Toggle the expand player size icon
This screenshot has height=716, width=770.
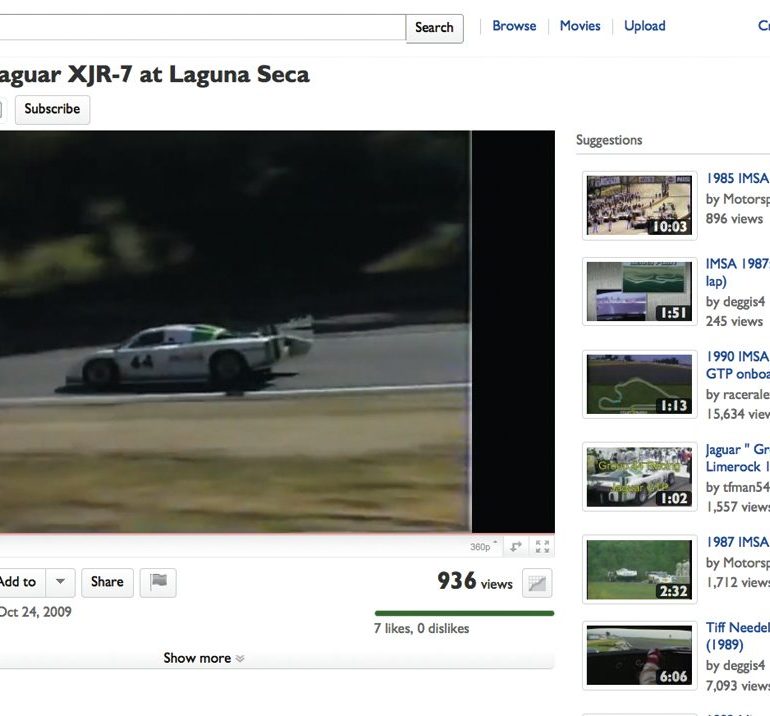(516, 547)
